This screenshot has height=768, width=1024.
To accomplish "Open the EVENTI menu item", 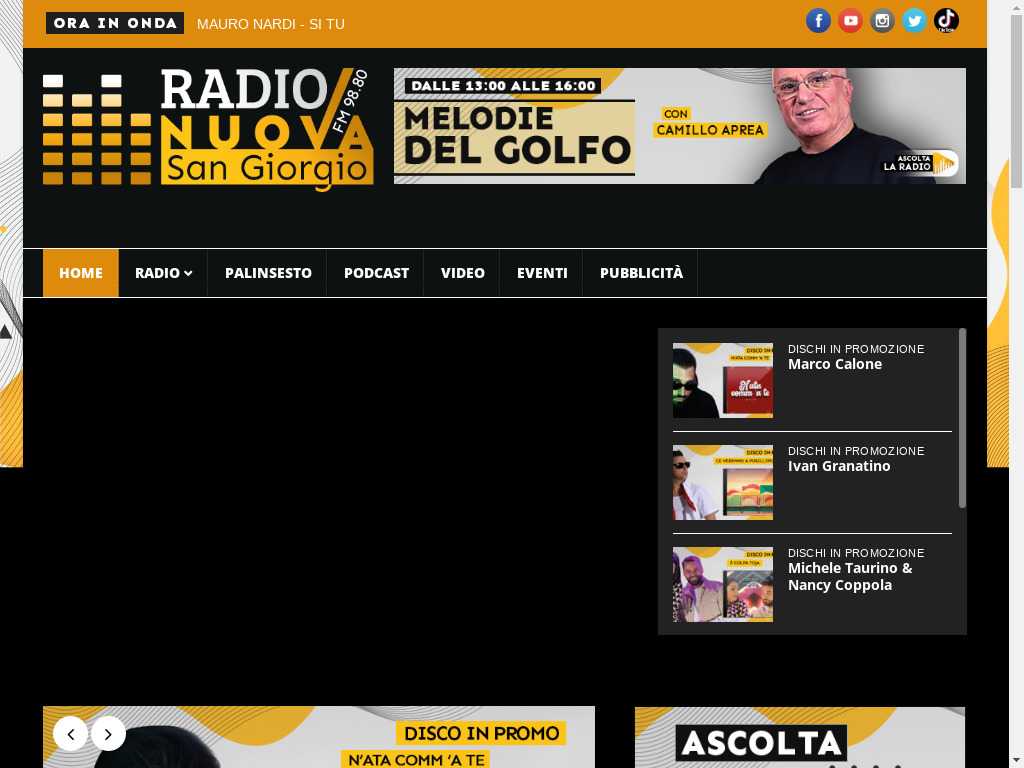I will [542, 273].
